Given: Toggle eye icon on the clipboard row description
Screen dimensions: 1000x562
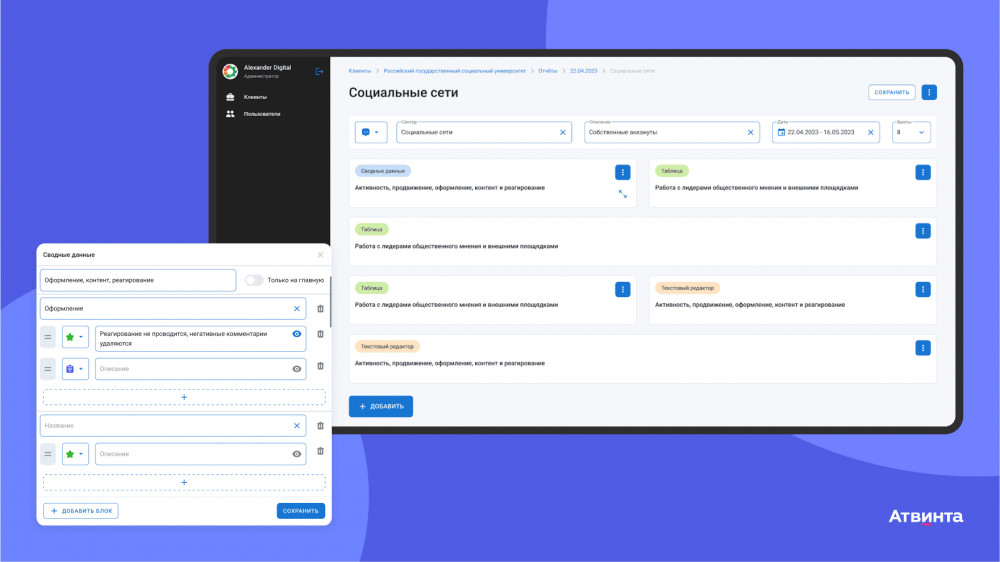Looking at the screenshot, I should (297, 369).
